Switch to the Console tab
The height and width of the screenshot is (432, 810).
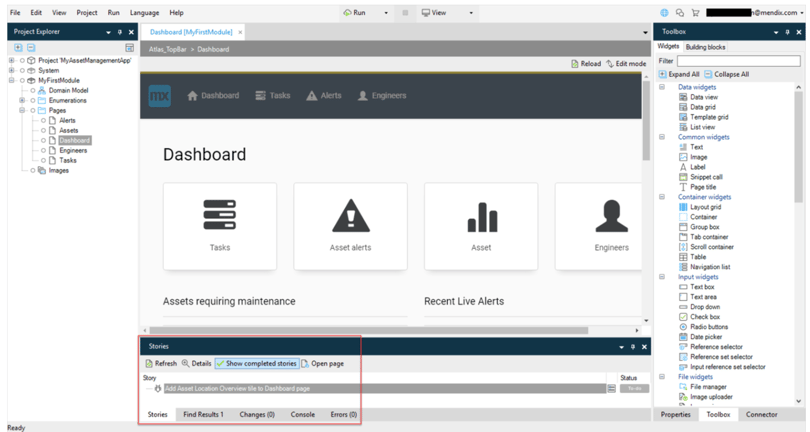pyautogui.click(x=302, y=414)
